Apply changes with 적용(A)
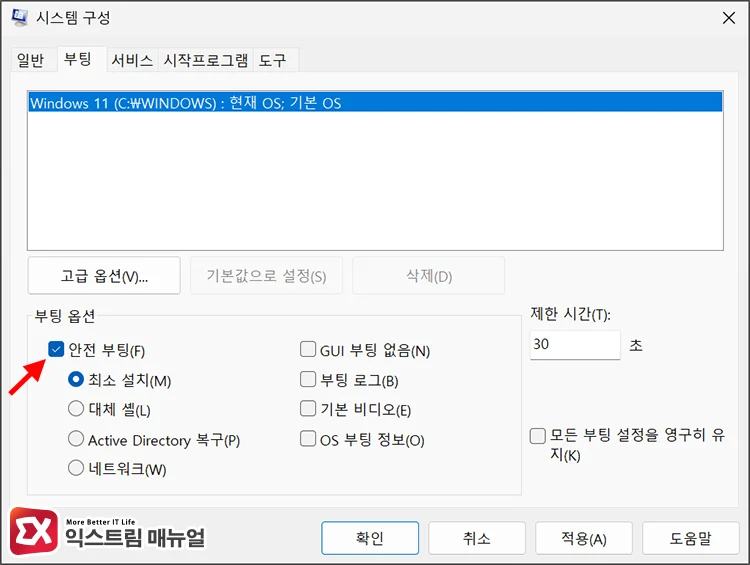 (x=584, y=538)
